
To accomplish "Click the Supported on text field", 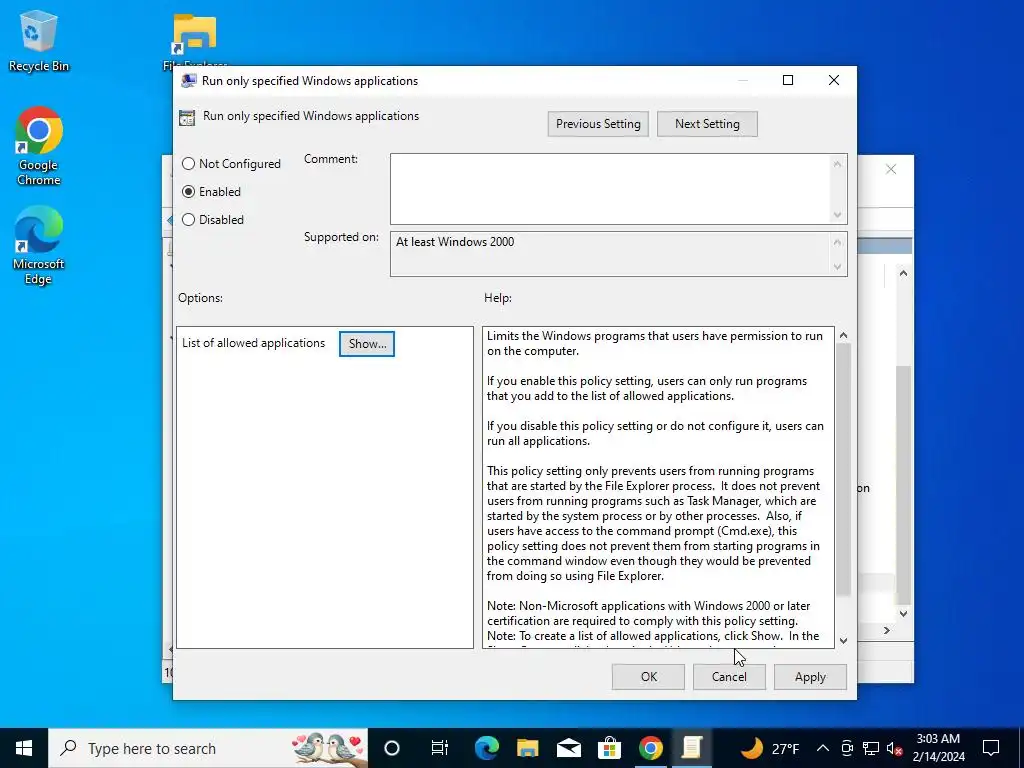I will coord(618,254).
